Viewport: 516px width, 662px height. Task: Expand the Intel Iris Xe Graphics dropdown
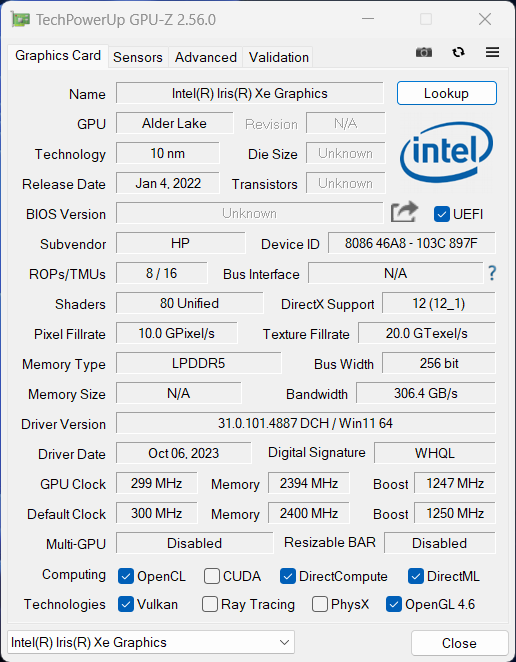click(151, 643)
